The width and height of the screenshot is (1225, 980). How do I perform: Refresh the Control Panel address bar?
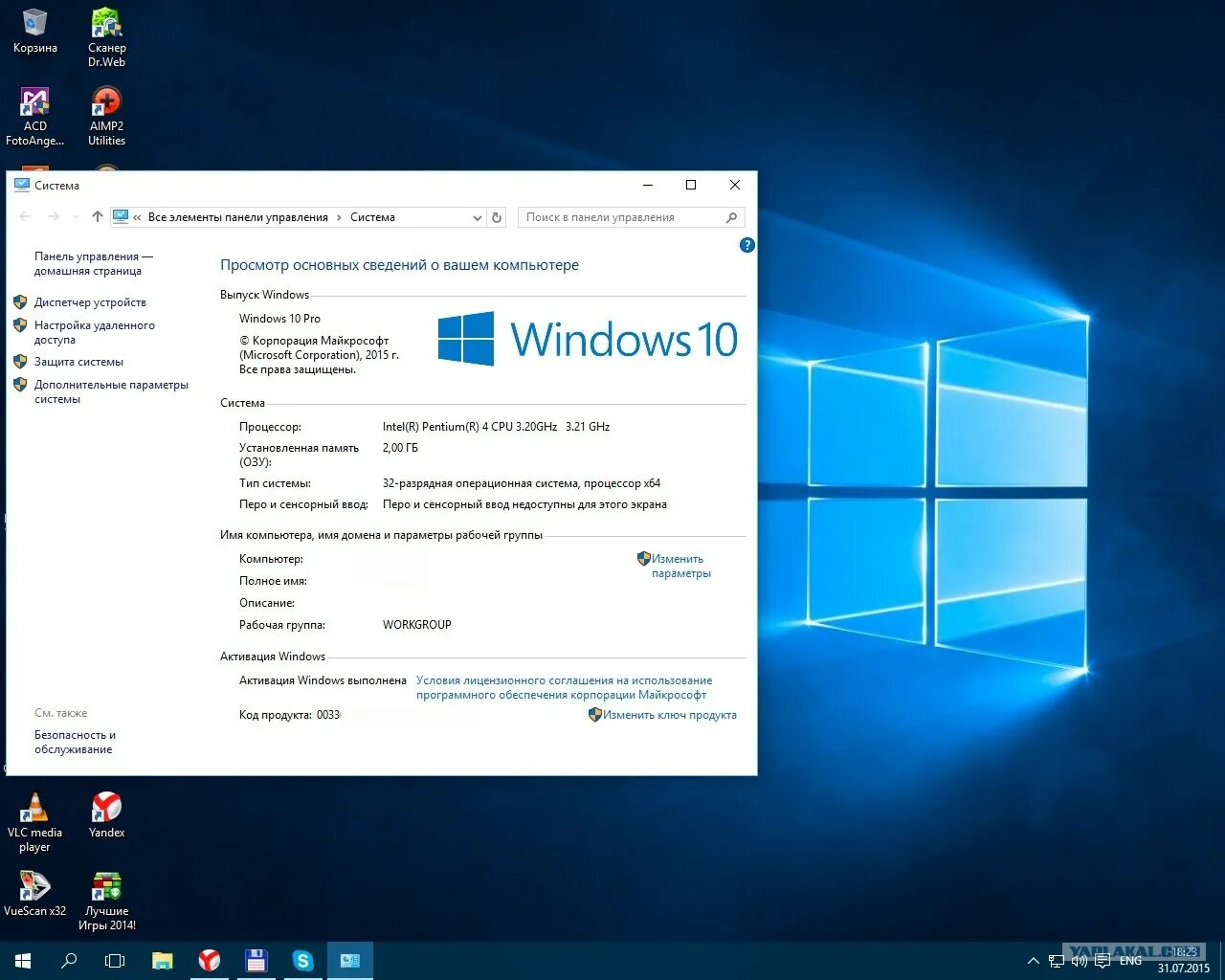point(497,217)
